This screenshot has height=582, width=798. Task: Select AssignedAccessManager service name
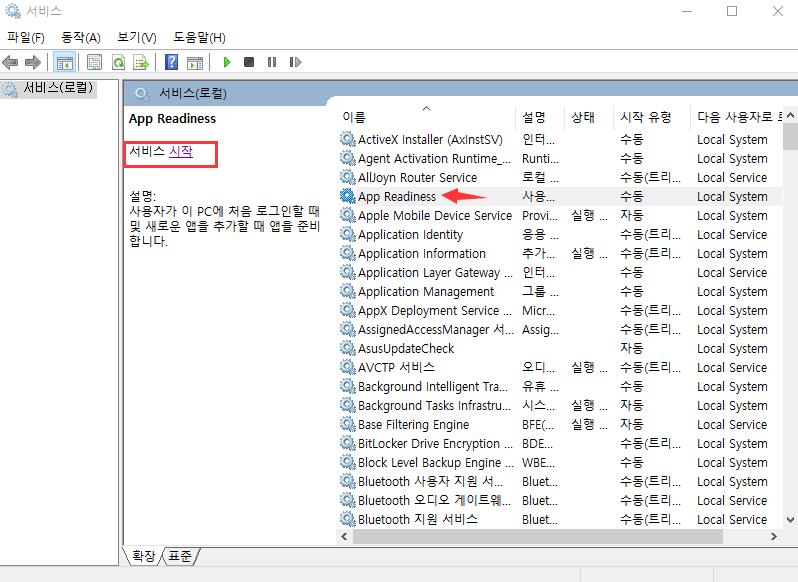point(436,330)
